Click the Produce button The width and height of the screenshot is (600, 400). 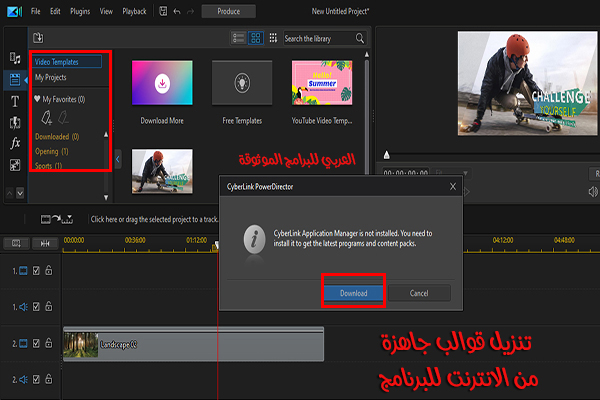(x=228, y=11)
